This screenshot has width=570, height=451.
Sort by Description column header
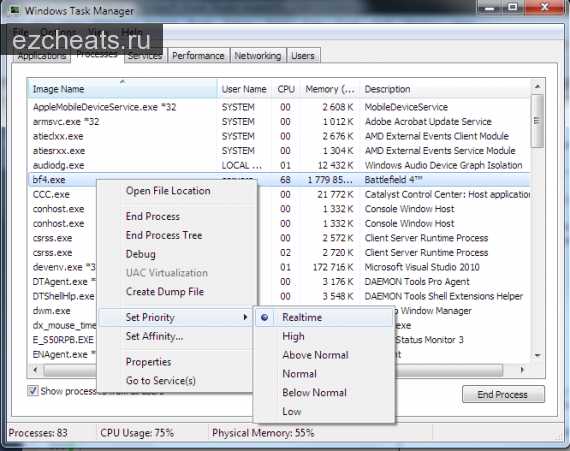click(x=445, y=89)
